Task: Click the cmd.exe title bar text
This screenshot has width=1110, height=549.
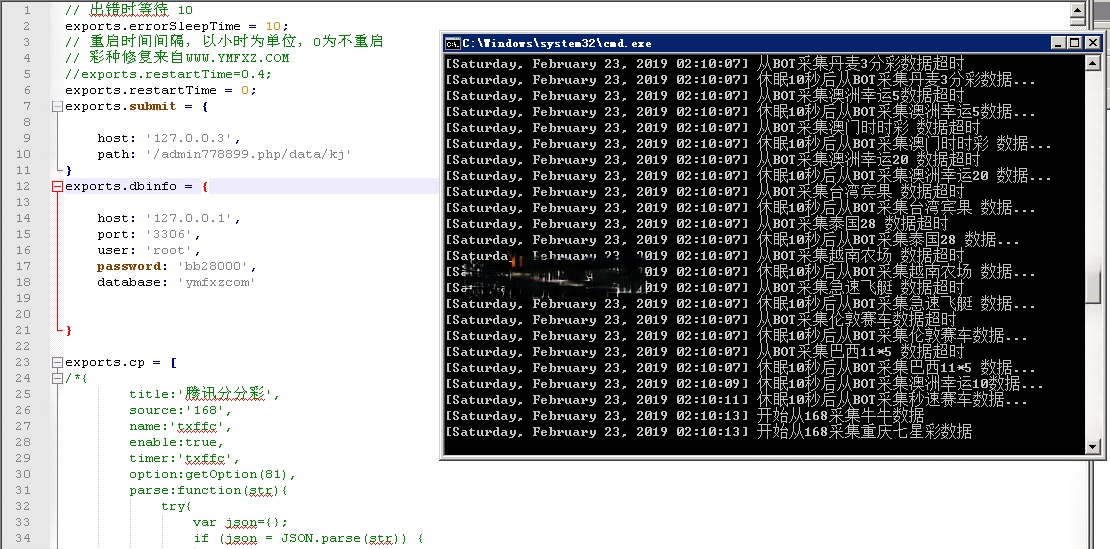Action: tap(556, 43)
